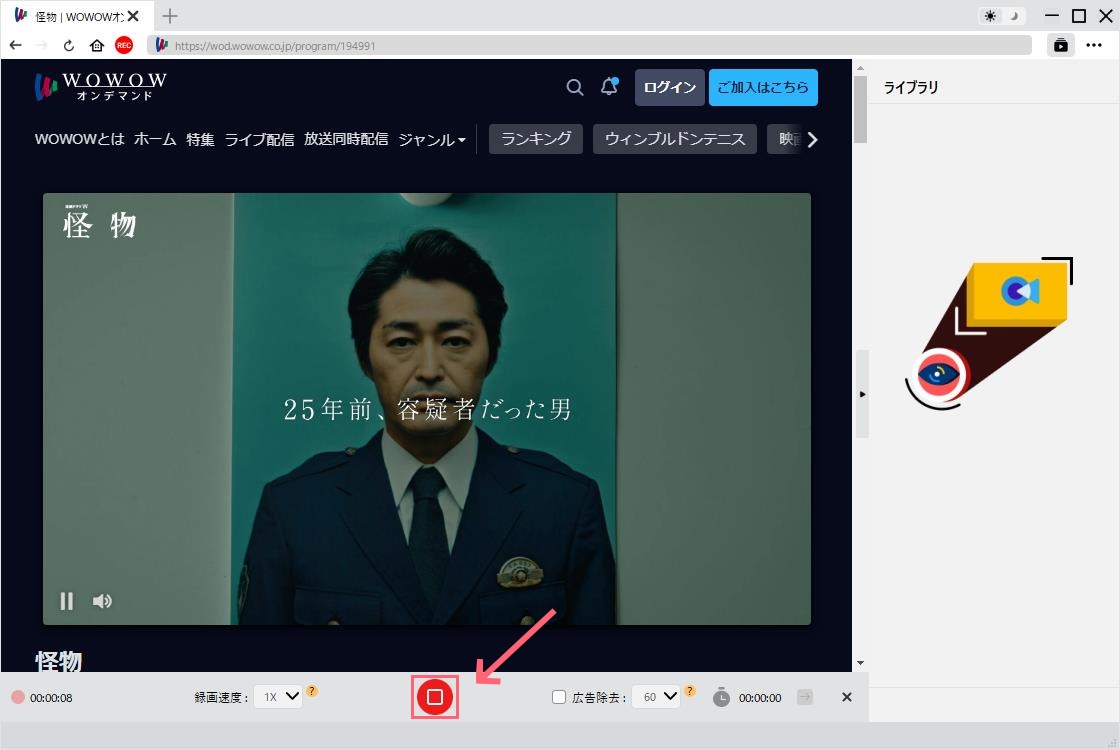Mute the video with speaker icon

(102, 601)
